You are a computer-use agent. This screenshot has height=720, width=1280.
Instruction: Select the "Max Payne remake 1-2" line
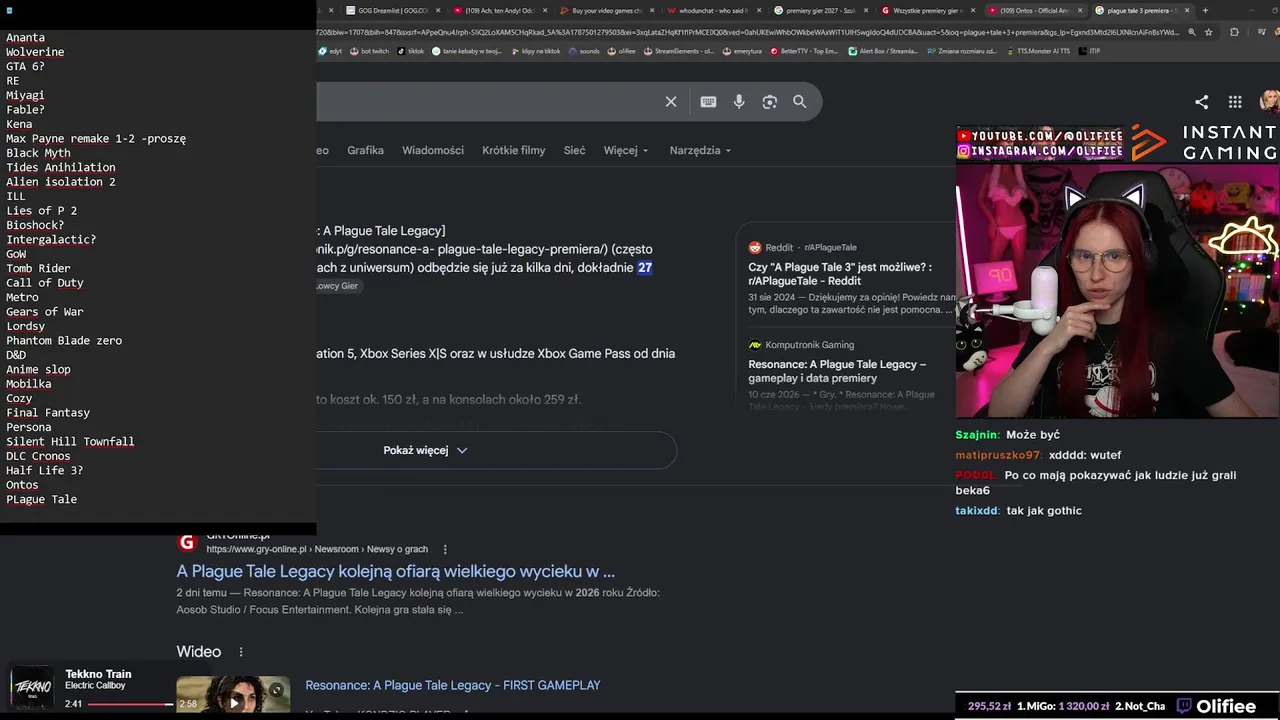(x=96, y=139)
